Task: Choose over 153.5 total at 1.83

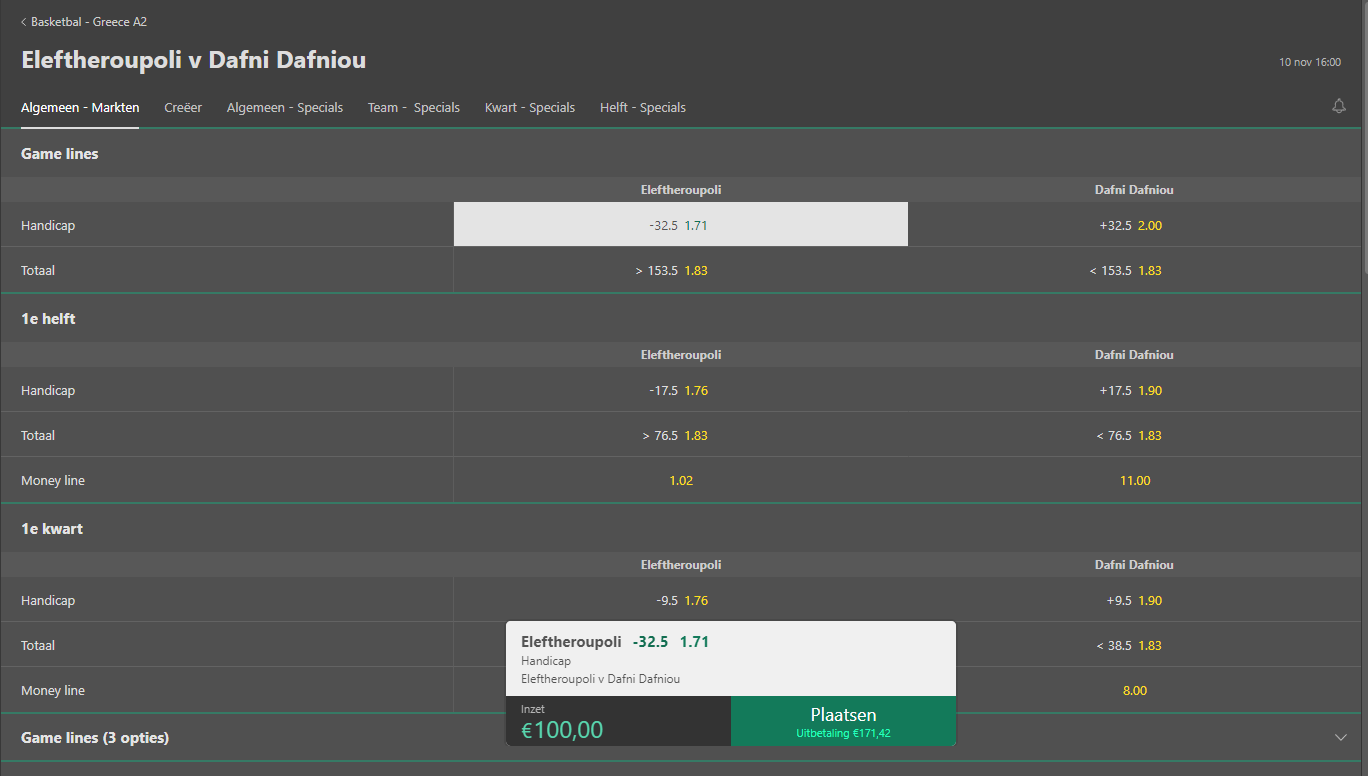Action: point(681,270)
